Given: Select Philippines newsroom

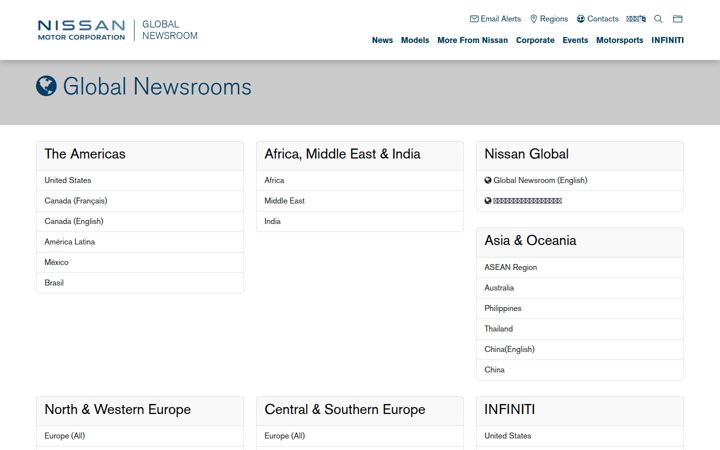Looking at the screenshot, I should point(580,308).
